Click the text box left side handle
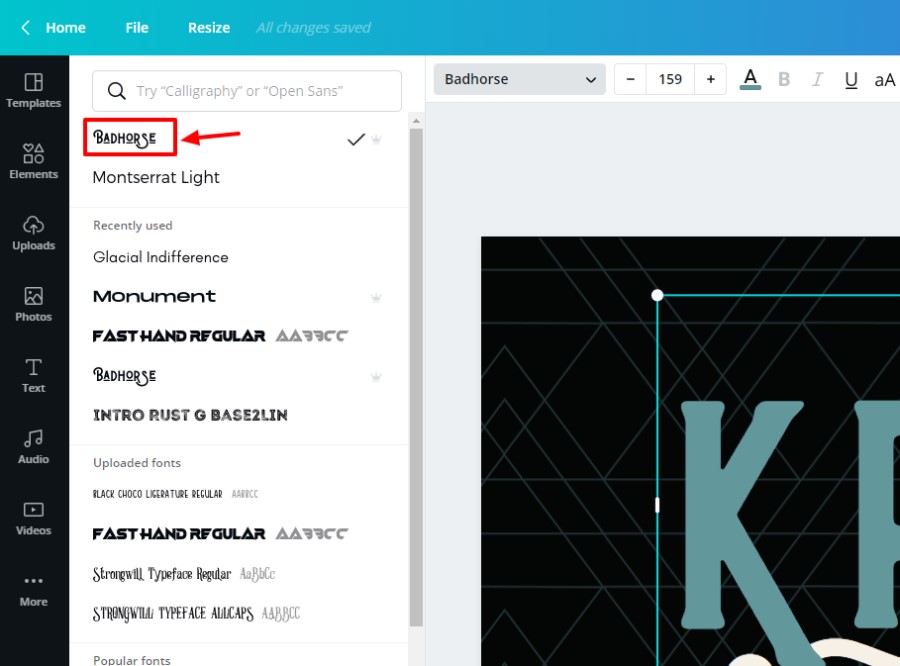900x666 pixels. click(x=657, y=505)
